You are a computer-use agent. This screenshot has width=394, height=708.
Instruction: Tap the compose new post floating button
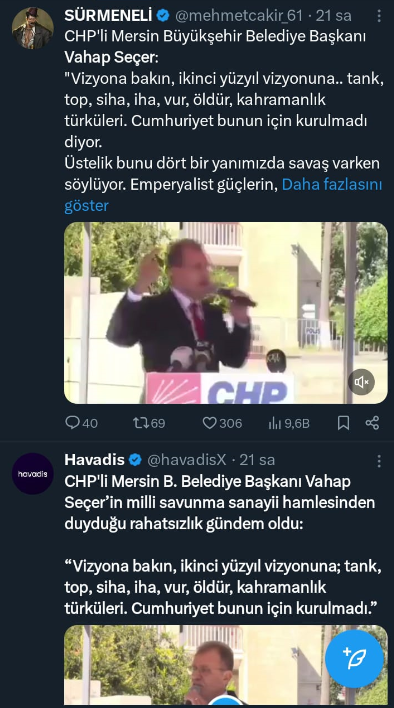tap(354, 658)
